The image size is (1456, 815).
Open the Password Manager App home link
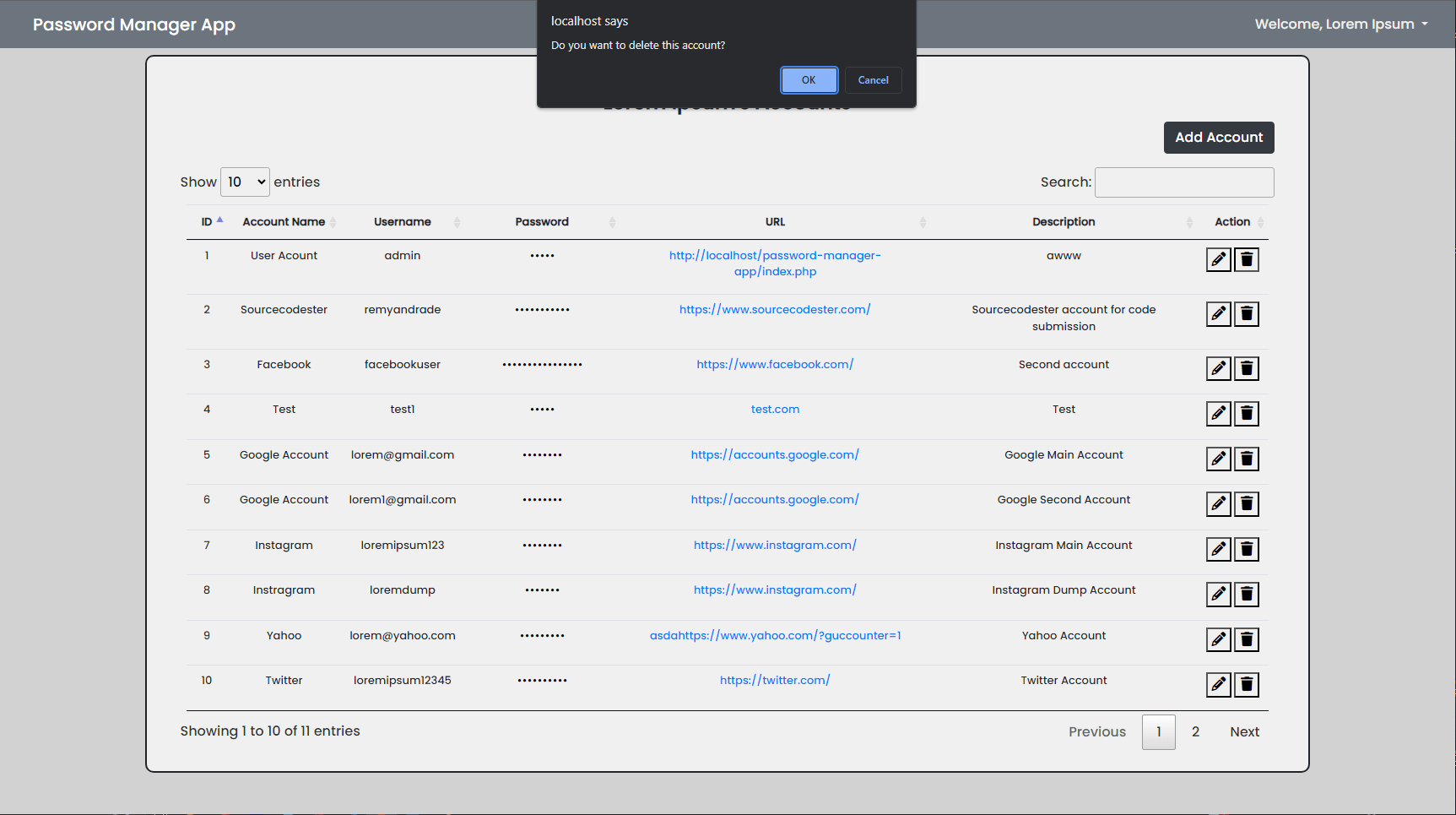pyautogui.click(x=134, y=24)
